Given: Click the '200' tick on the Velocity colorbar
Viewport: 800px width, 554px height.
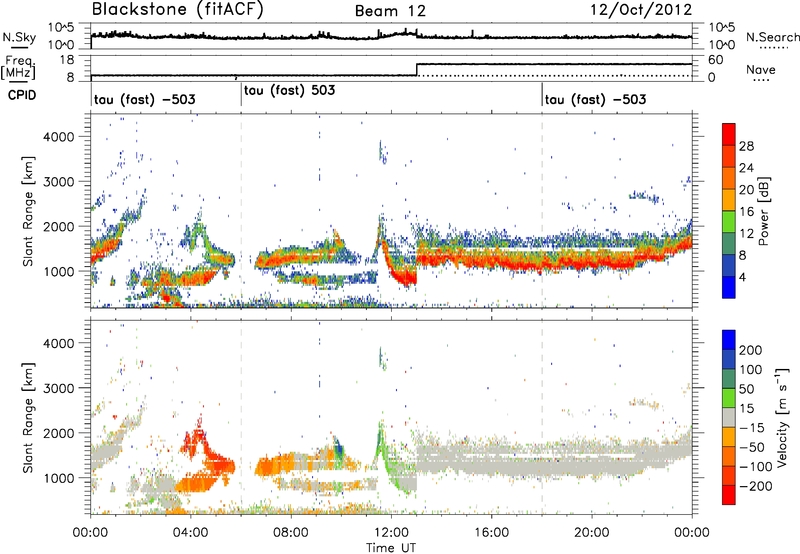Looking at the screenshot, I should click(x=750, y=350).
